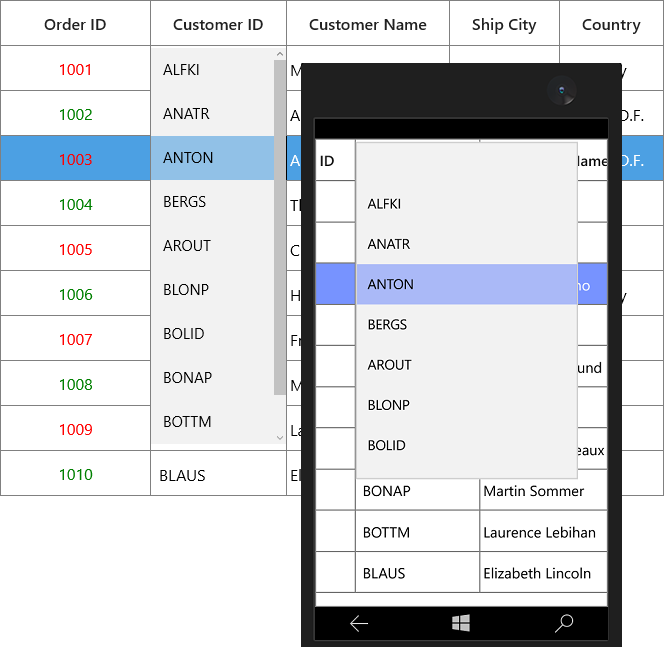
Task: Tap the Laurence Lebihan cell on phone
Action: coord(544,531)
